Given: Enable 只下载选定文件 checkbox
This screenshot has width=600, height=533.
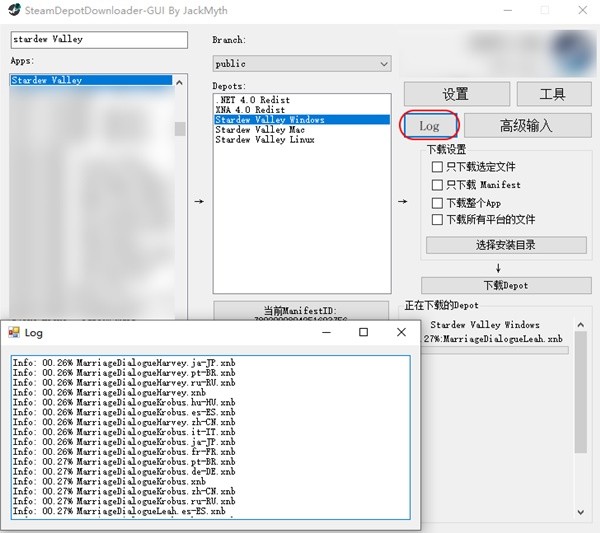Looking at the screenshot, I should point(437,167).
